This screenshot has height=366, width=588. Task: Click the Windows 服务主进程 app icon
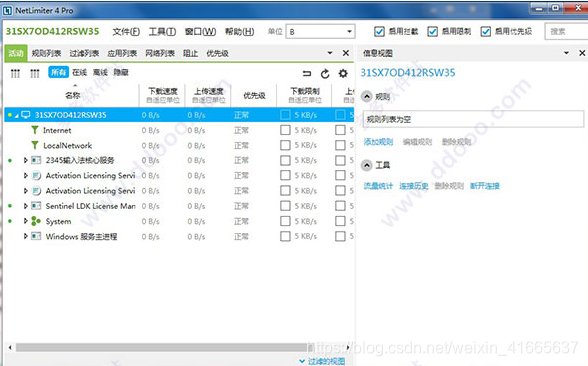[x=36, y=236]
